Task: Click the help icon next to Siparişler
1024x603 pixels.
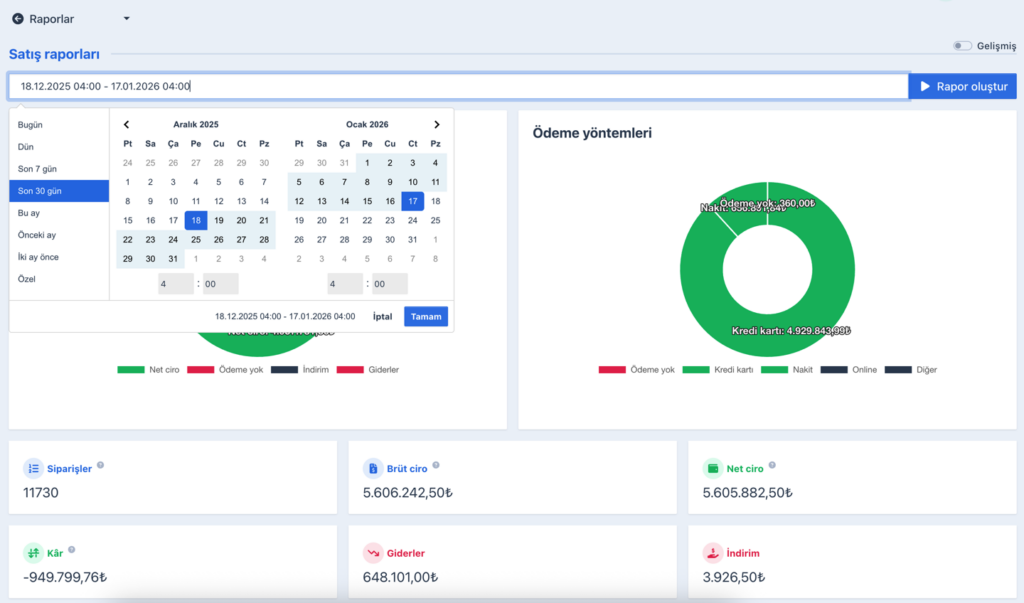Action: pos(100,465)
